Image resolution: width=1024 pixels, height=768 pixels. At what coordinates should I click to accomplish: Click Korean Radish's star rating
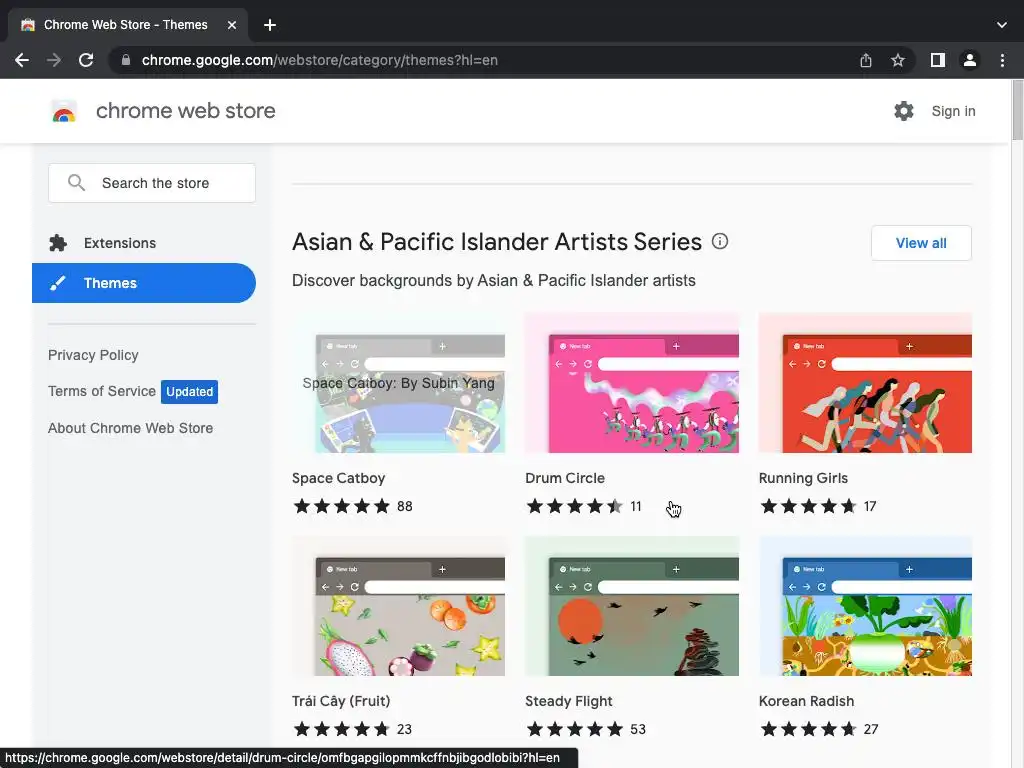(808, 729)
